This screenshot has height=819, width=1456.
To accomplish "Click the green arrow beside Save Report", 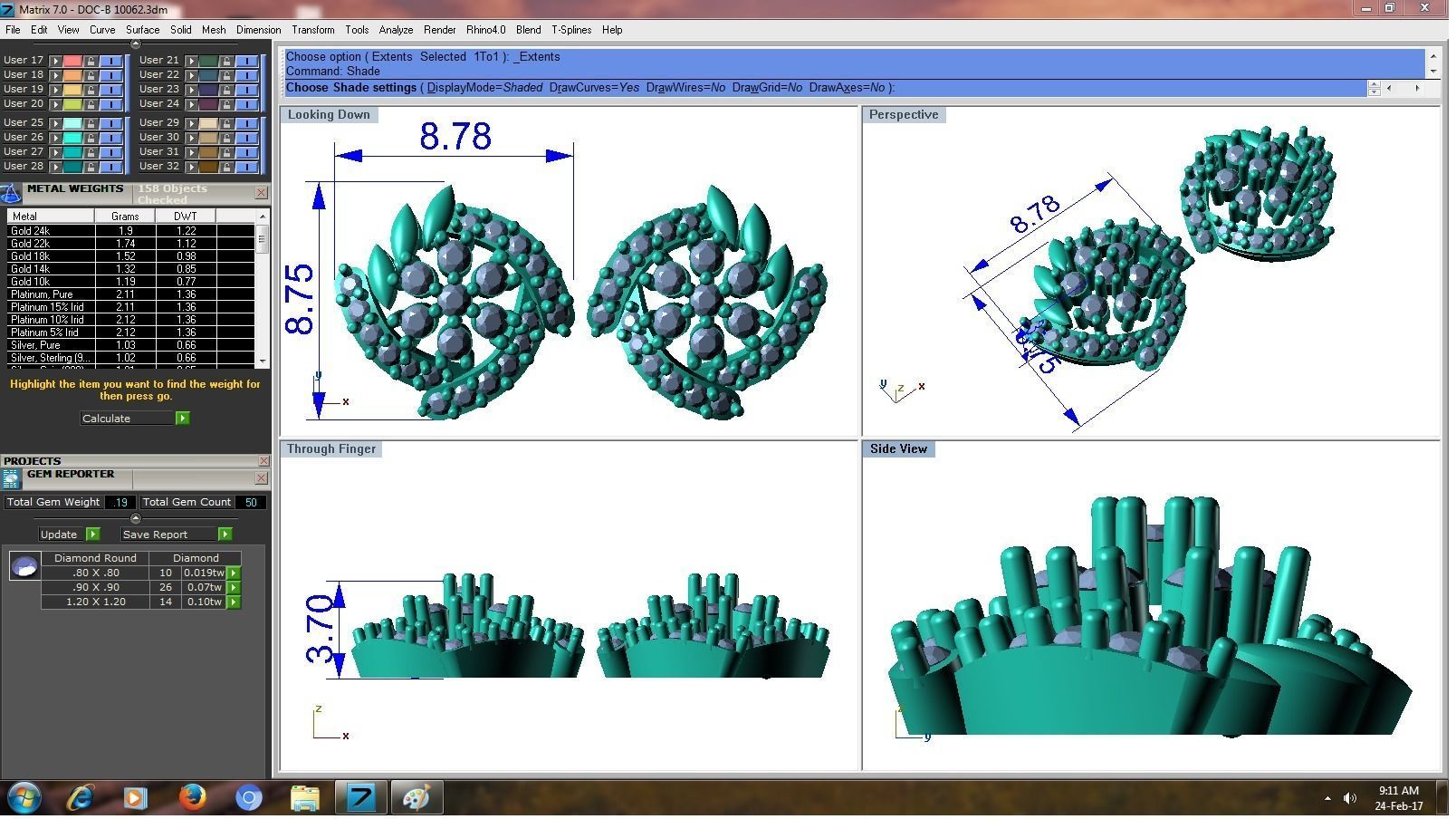I will [225, 536].
